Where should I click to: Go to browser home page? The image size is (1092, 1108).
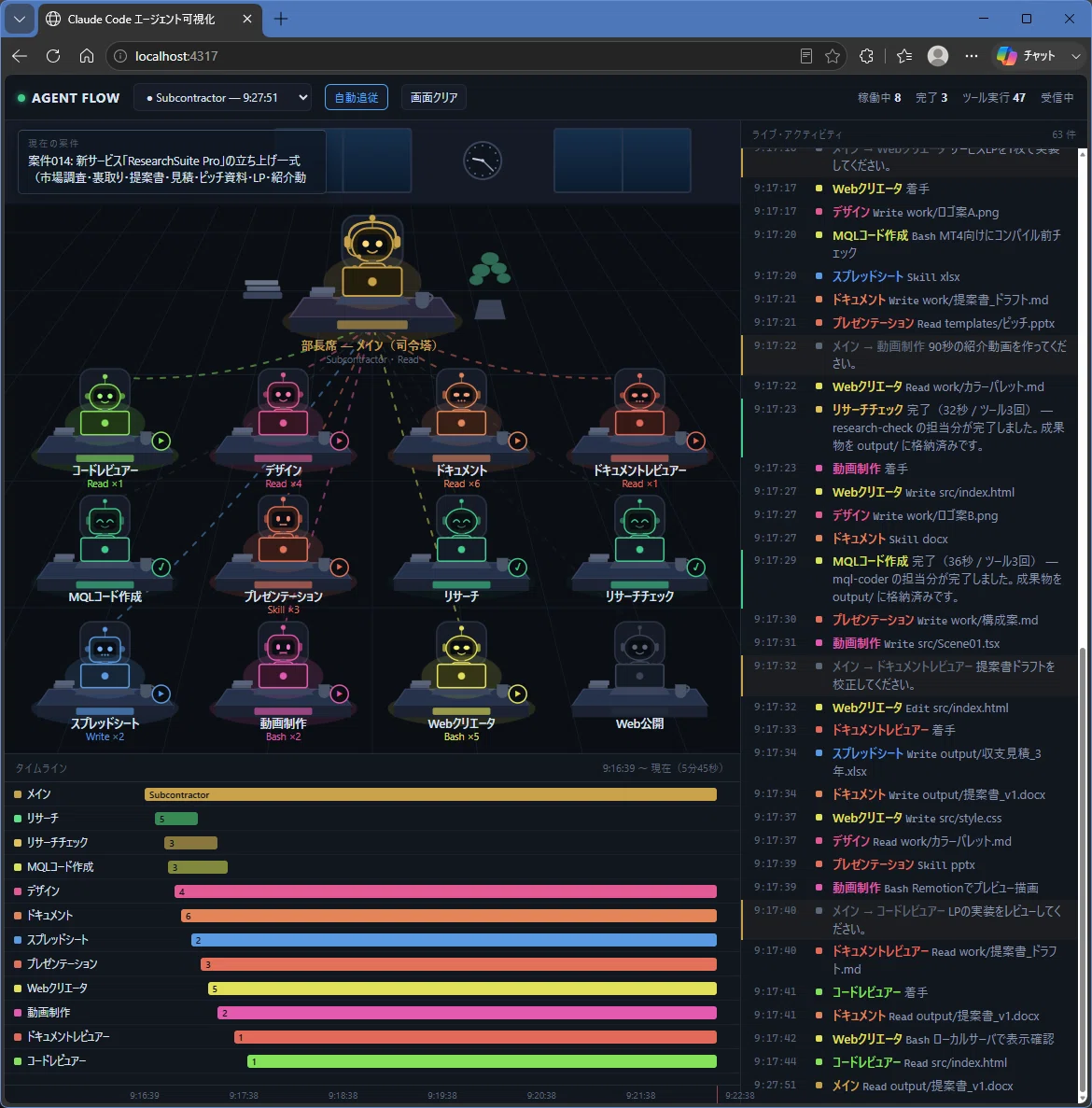pos(87,56)
